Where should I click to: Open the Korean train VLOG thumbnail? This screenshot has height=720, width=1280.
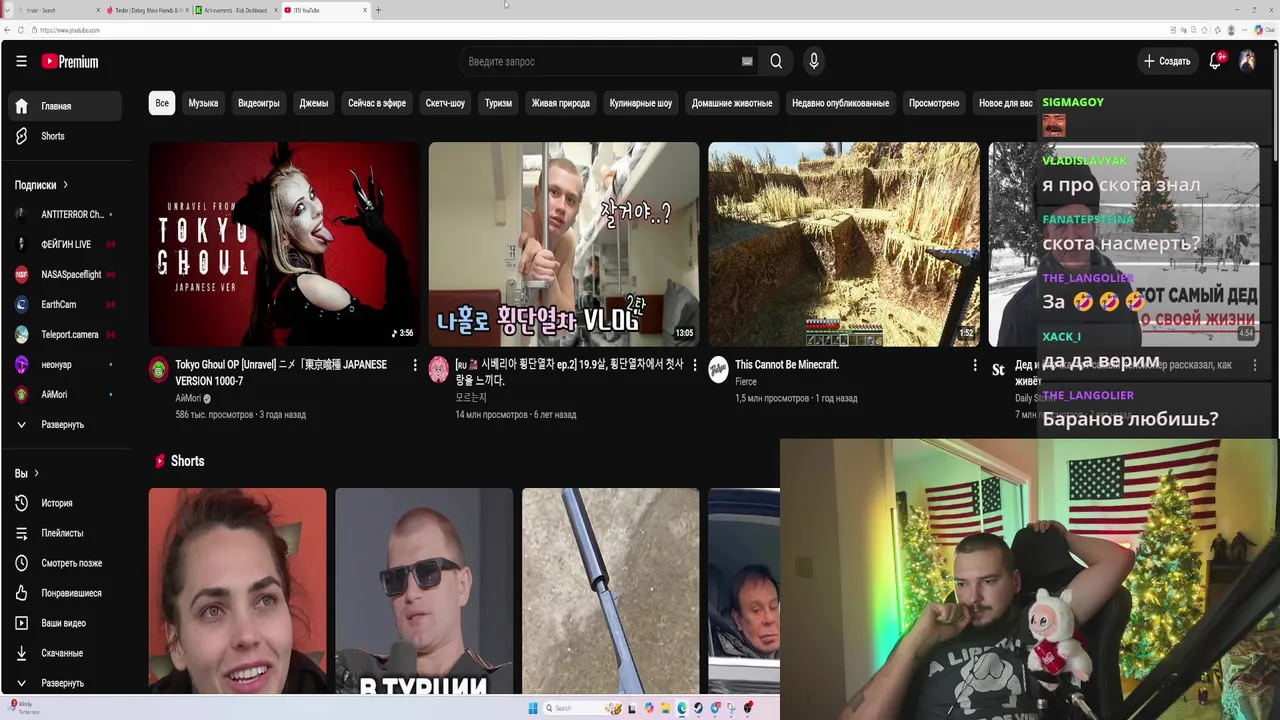pyautogui.click(x=564, y=244)
